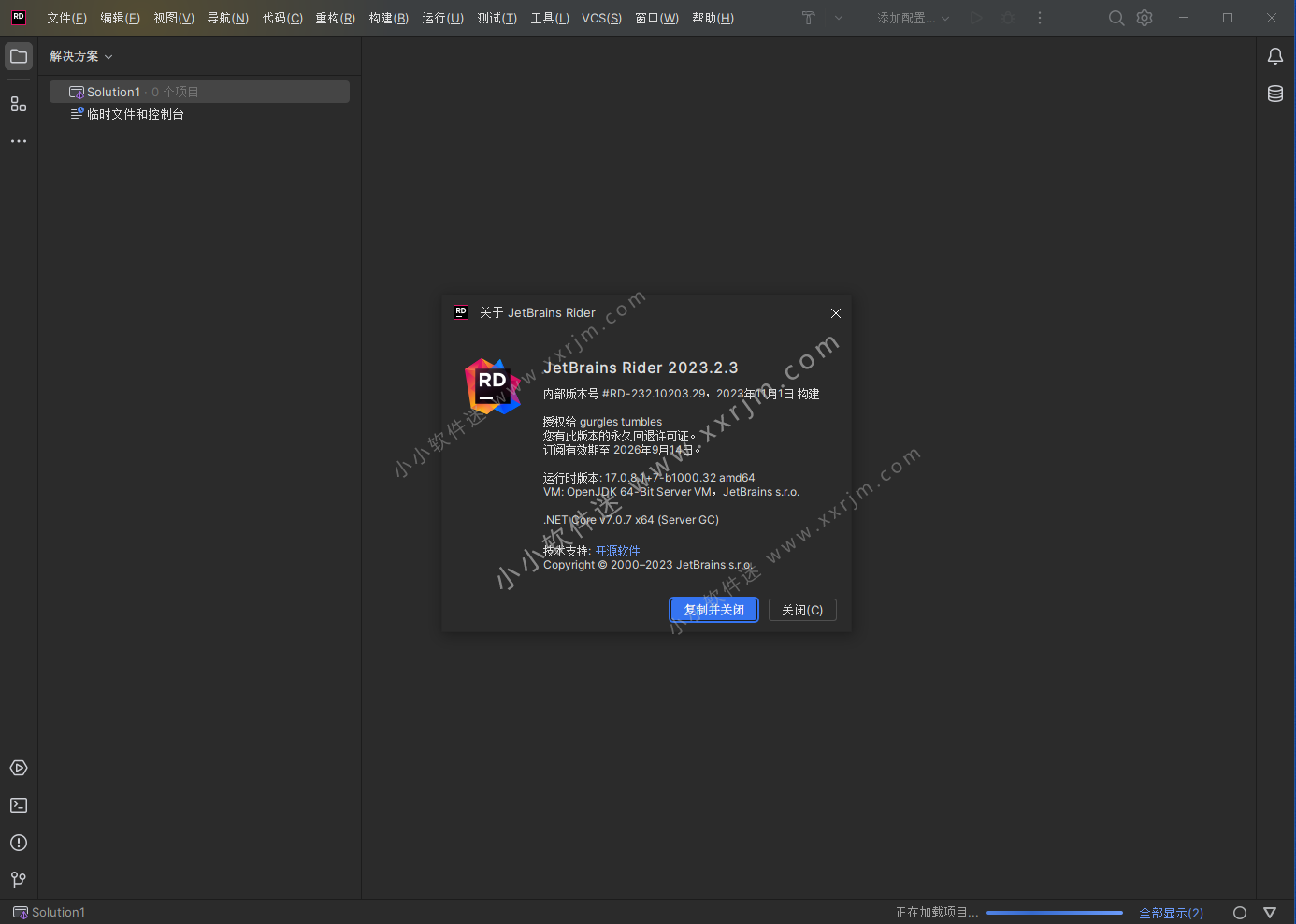This screenshot has width=1296, height=924.
Task: Select the Solution1 tree node
Action: pos(199,92)
